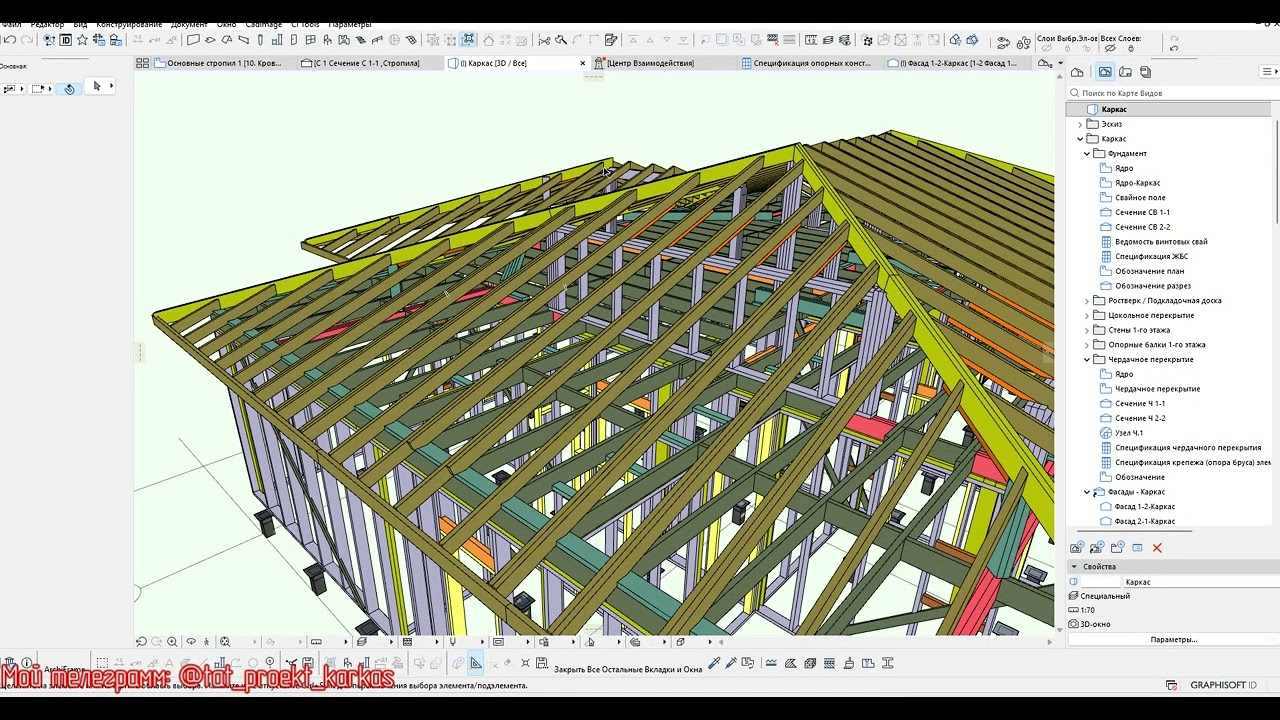Expand Цокольное перекрытие folder
The height and width of the screenshot is (720, 1280).
click(x=1087, y=316)
